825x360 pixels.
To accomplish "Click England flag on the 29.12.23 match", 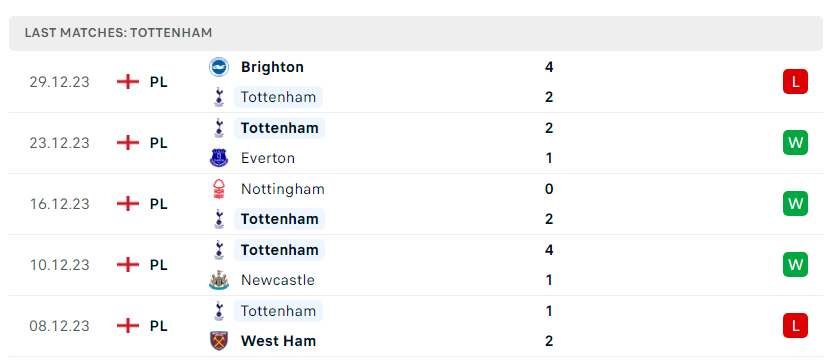I will (x=128, y=82).
